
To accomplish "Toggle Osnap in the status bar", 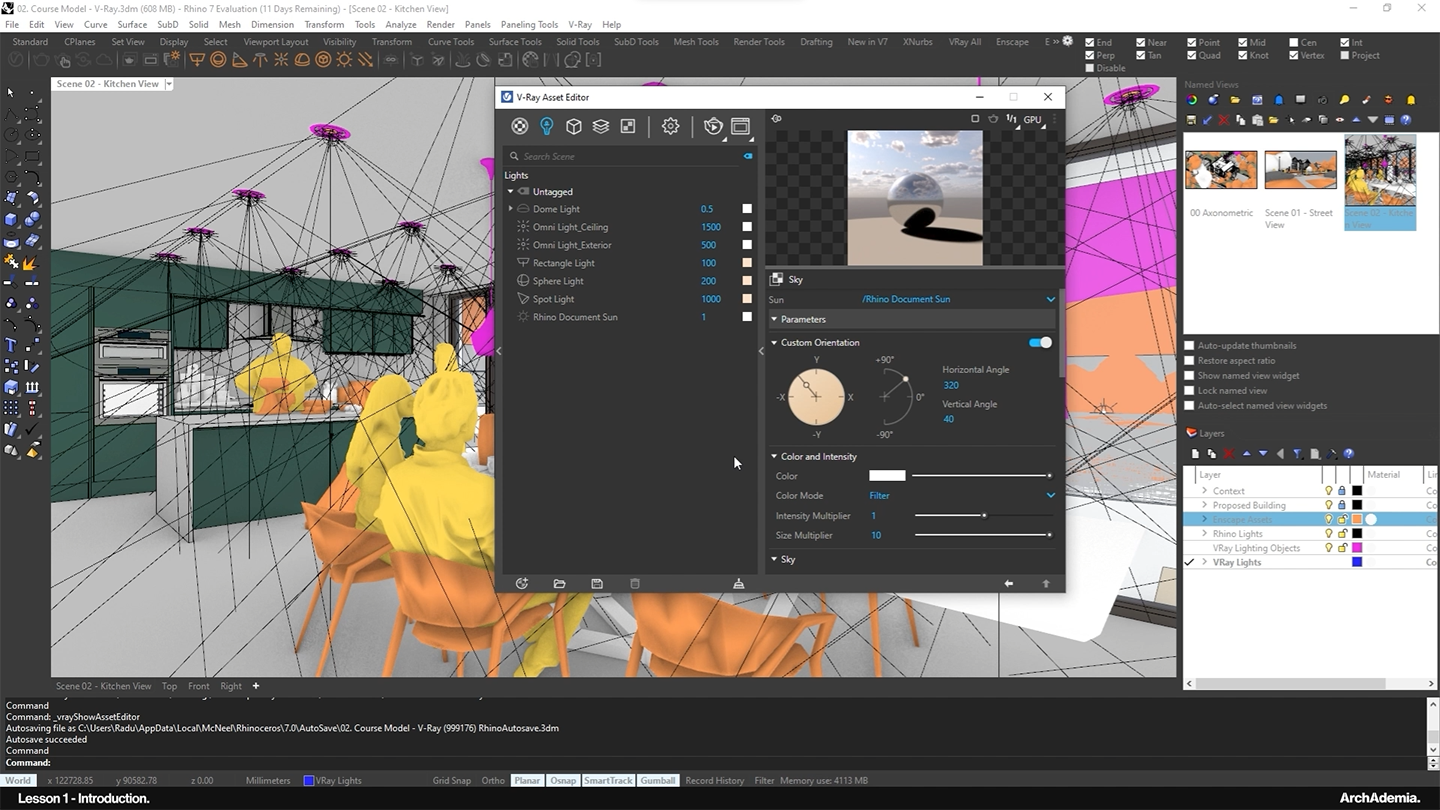I will (562, 781).
